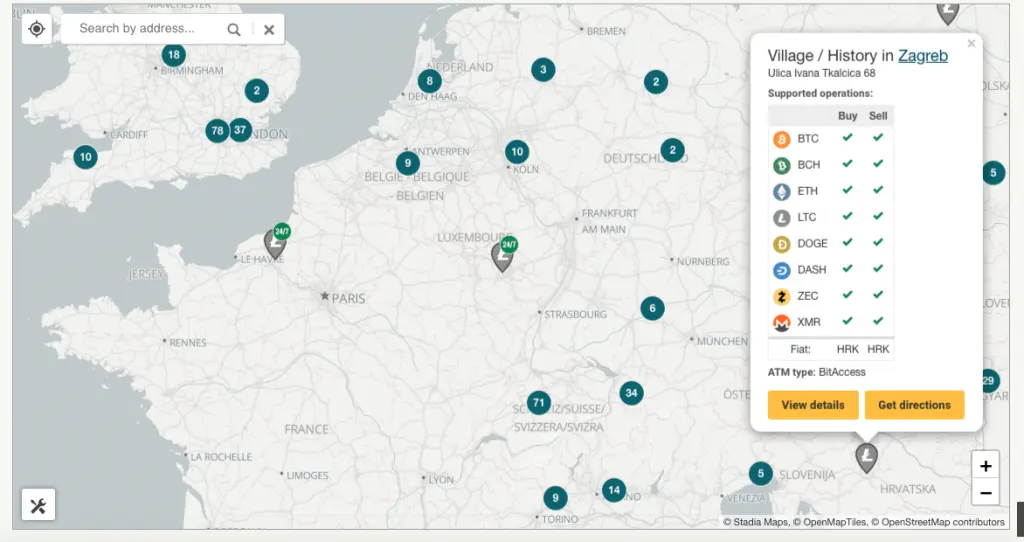Click the XMR Sell checkmark
This screenshot has height=542, width=1024.
coord(878,321)
